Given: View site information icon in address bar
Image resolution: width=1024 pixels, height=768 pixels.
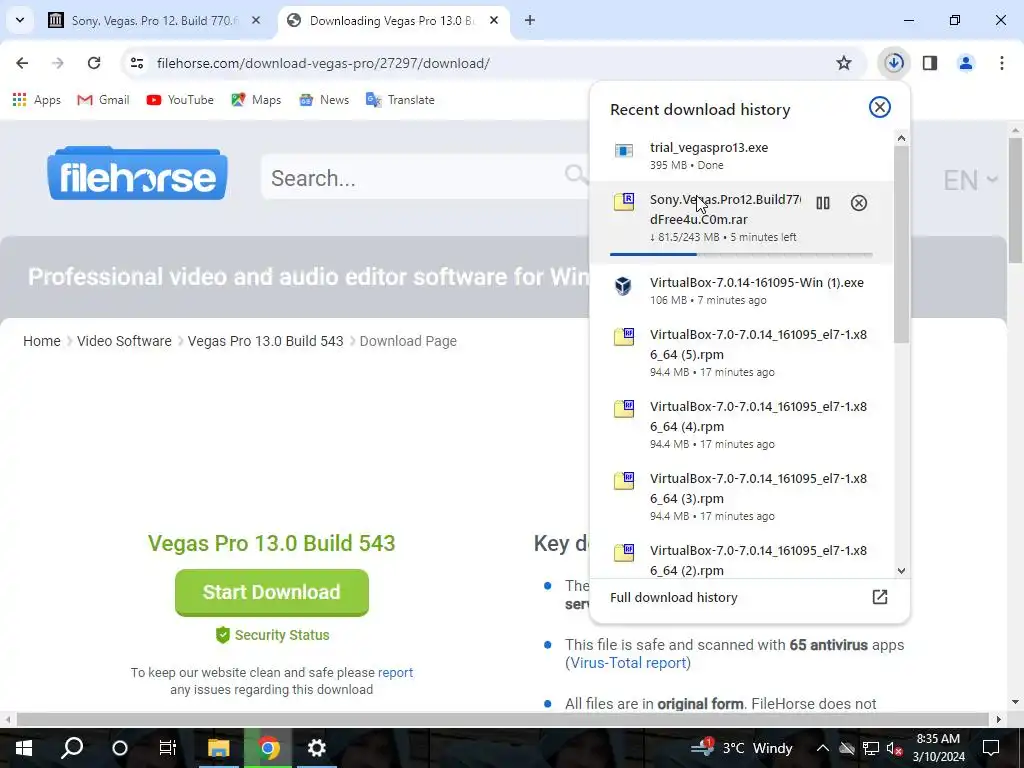Looking at the screenshot, I should 136,63.
